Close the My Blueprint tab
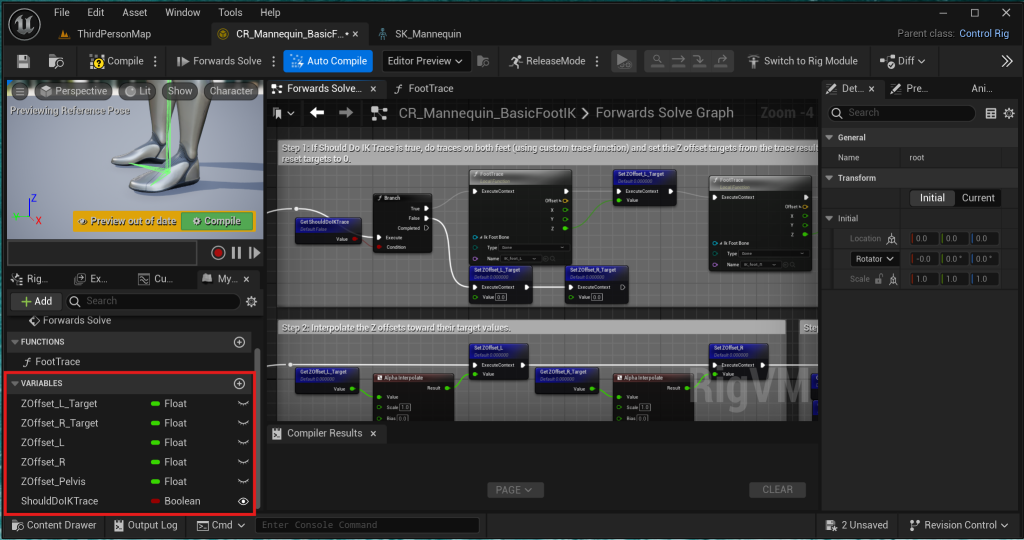The height and width of the screenshot is (540, 1024). 246,279
